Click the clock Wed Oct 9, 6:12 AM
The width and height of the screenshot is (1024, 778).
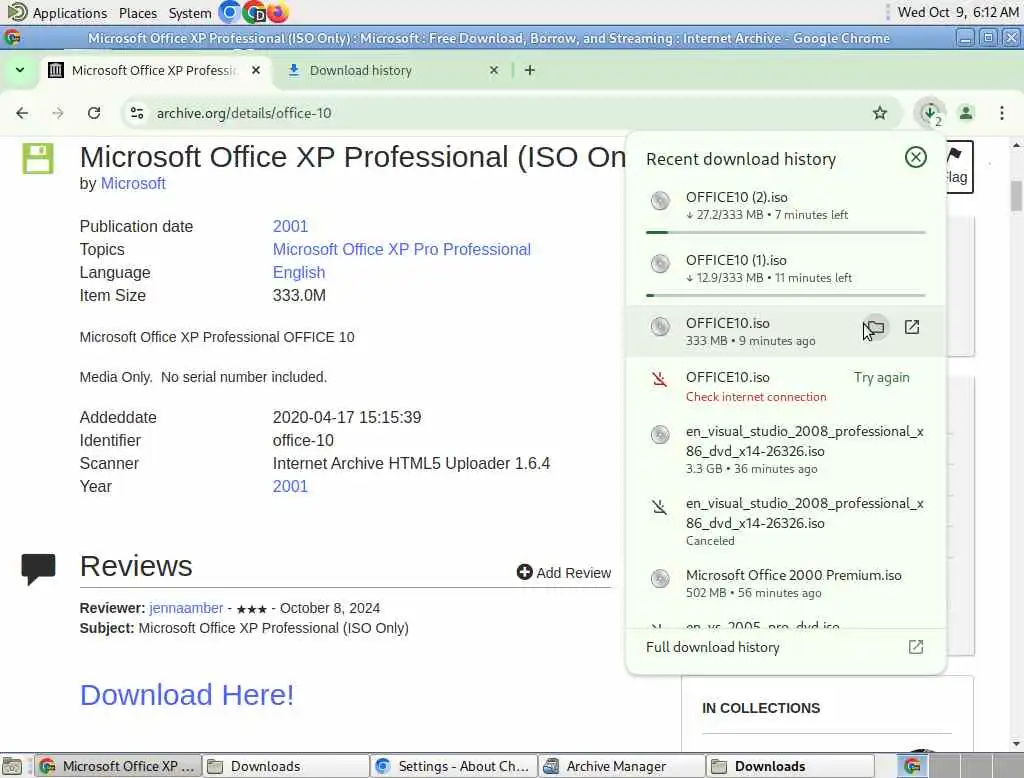(957, 12)
